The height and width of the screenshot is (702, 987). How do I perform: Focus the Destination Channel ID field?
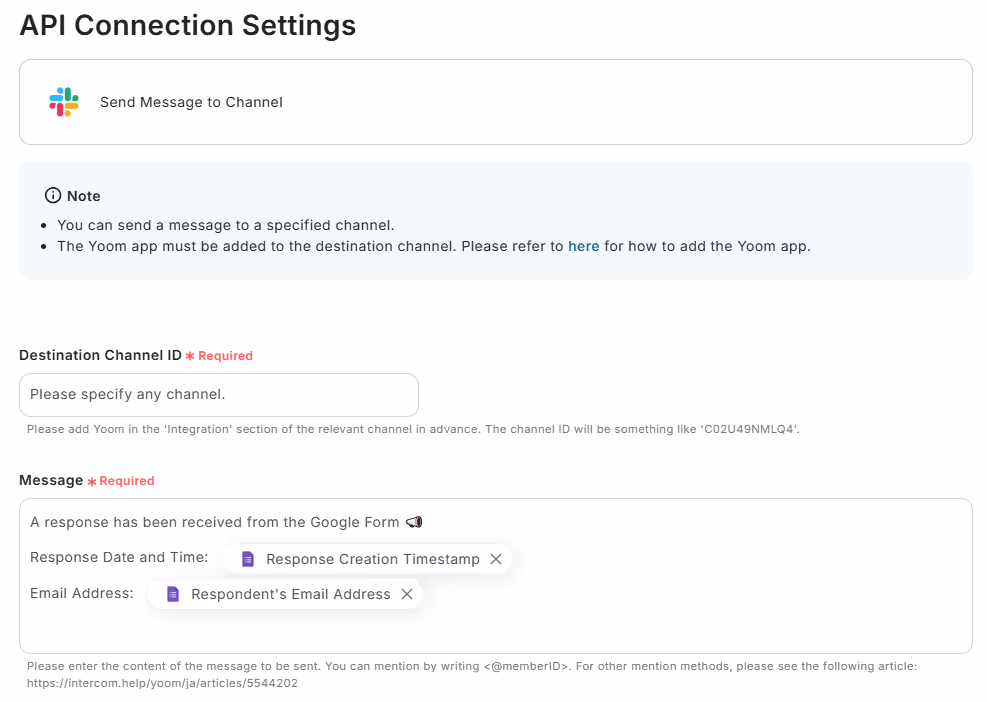[x=218, y=395]
